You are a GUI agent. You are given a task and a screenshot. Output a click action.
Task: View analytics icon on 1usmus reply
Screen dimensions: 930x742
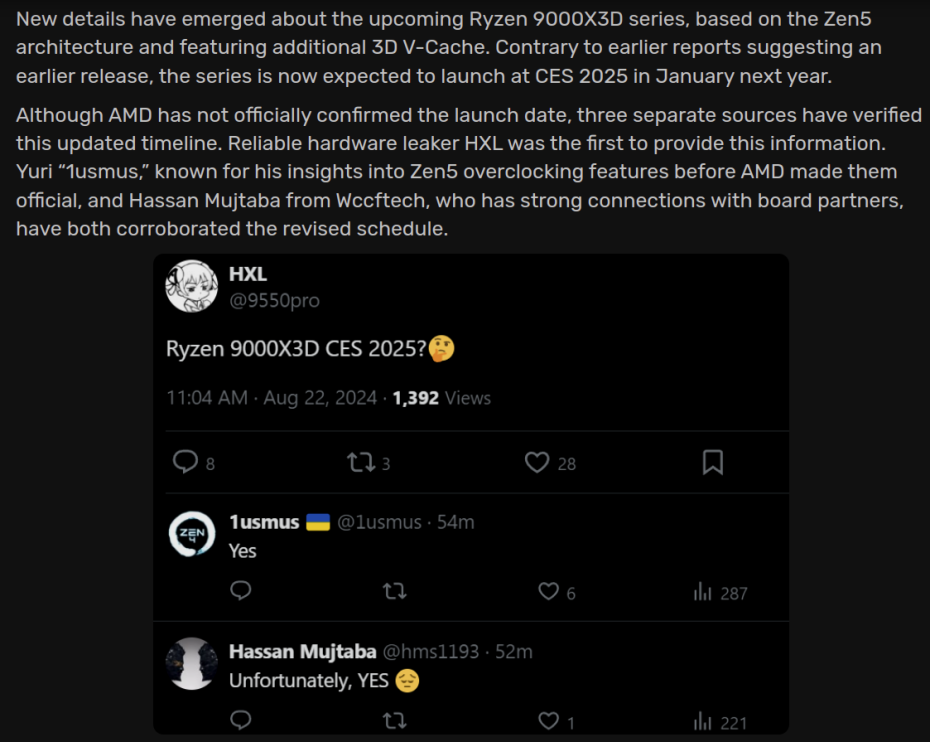(703, 592)
